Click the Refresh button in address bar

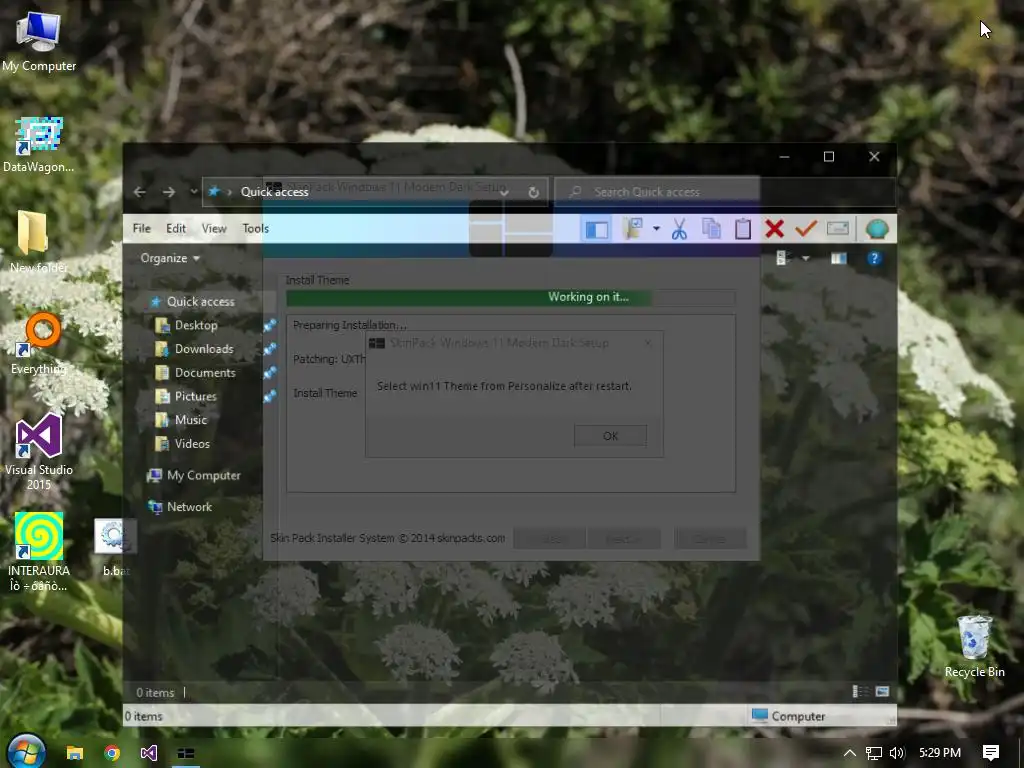[534, 192]
